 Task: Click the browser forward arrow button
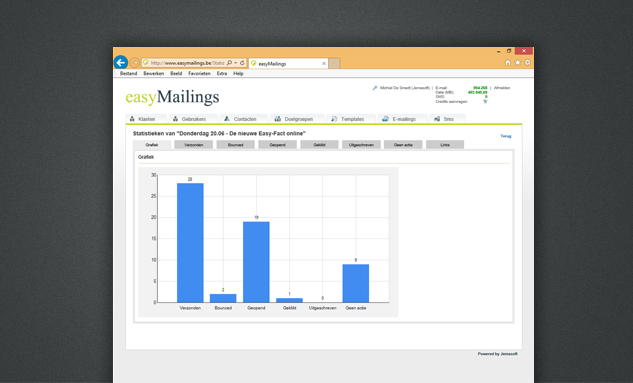(134, 63)
